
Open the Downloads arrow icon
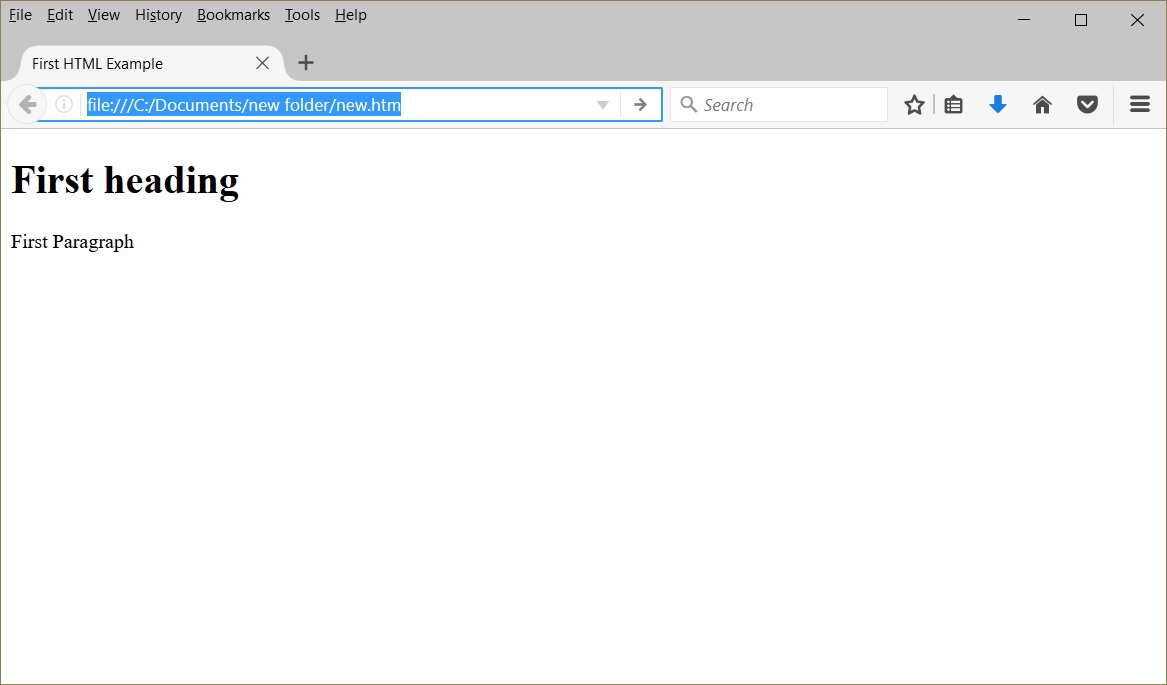coord(997,105)
